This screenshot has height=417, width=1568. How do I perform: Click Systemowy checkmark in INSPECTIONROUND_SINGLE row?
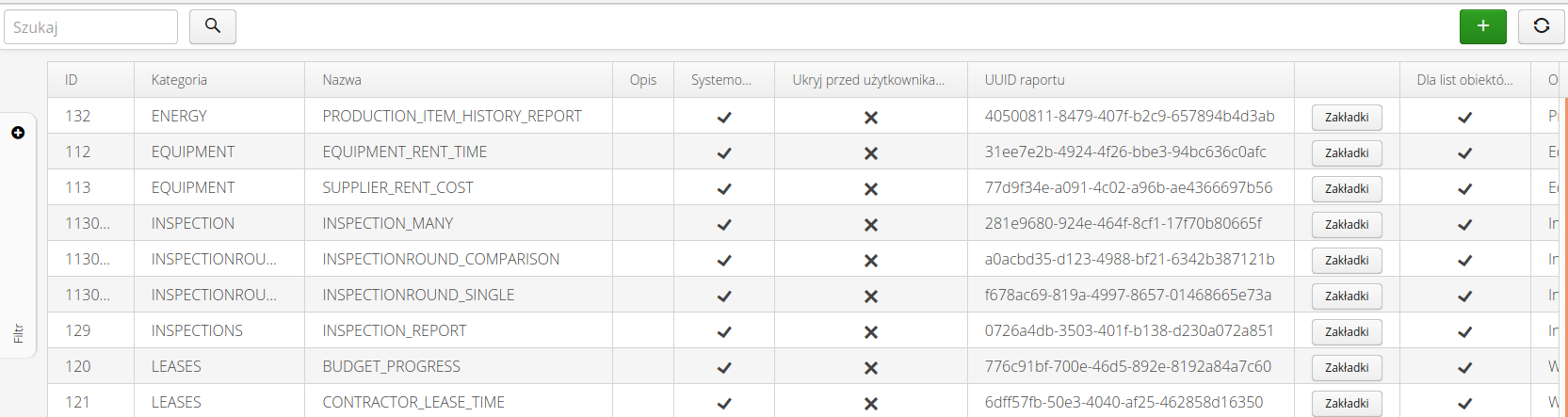(724, 297)
